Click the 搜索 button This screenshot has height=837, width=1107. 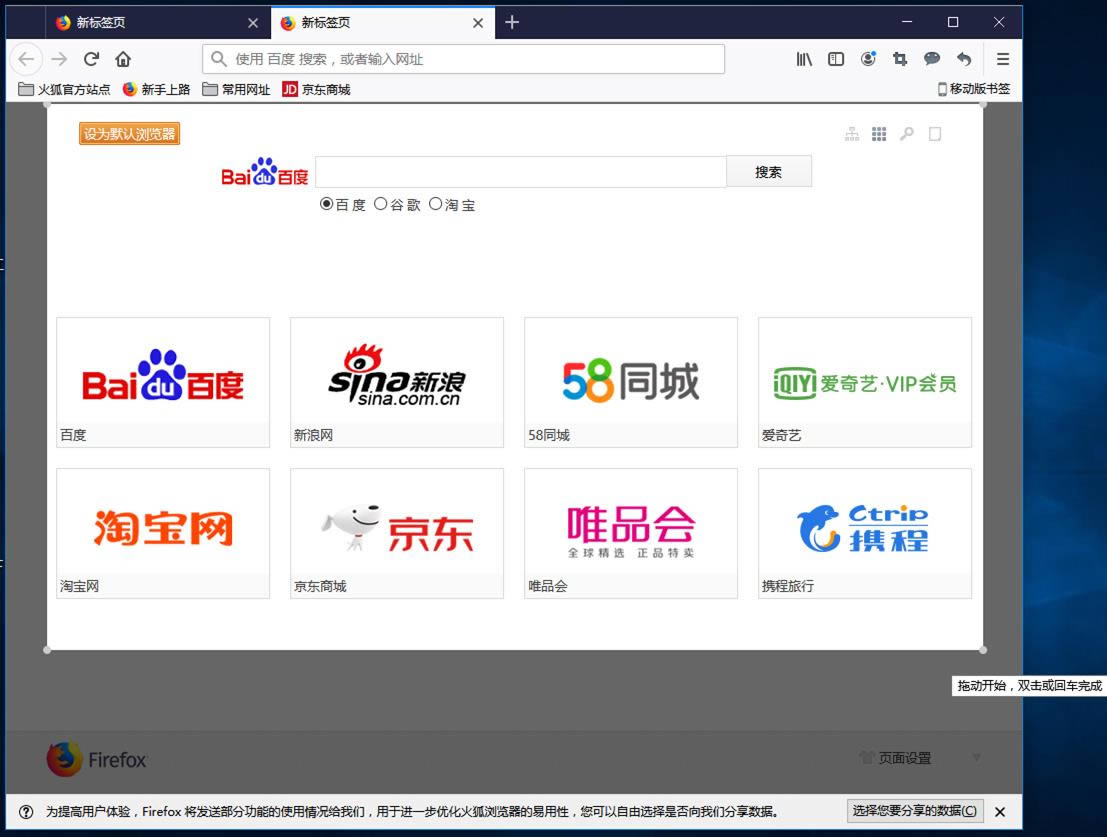coord(769,171)
